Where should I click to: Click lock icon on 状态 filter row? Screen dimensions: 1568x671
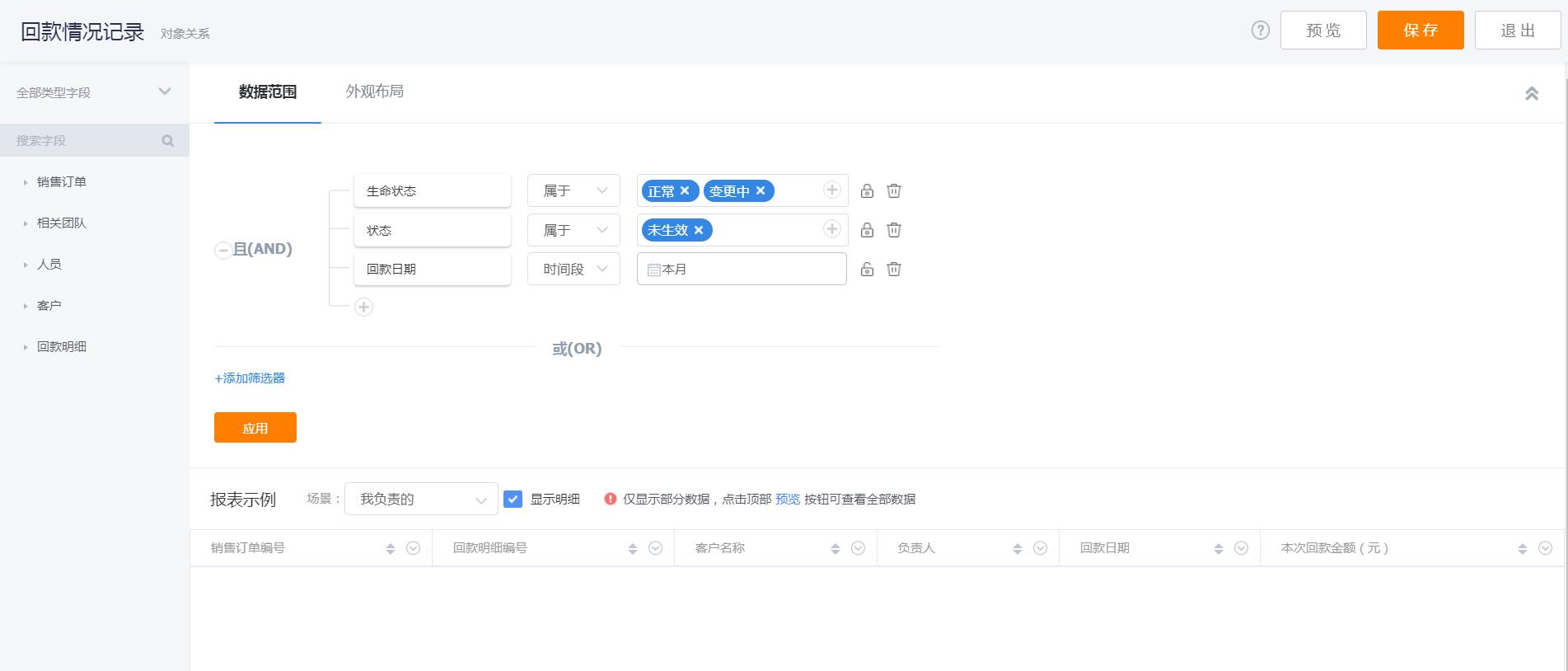pos(867,230)
